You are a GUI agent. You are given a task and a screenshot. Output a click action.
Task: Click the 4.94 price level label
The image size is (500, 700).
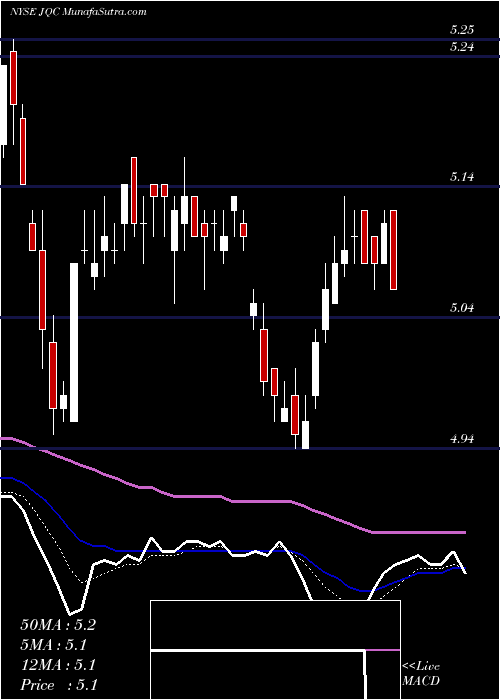click(x=462, y=439)
